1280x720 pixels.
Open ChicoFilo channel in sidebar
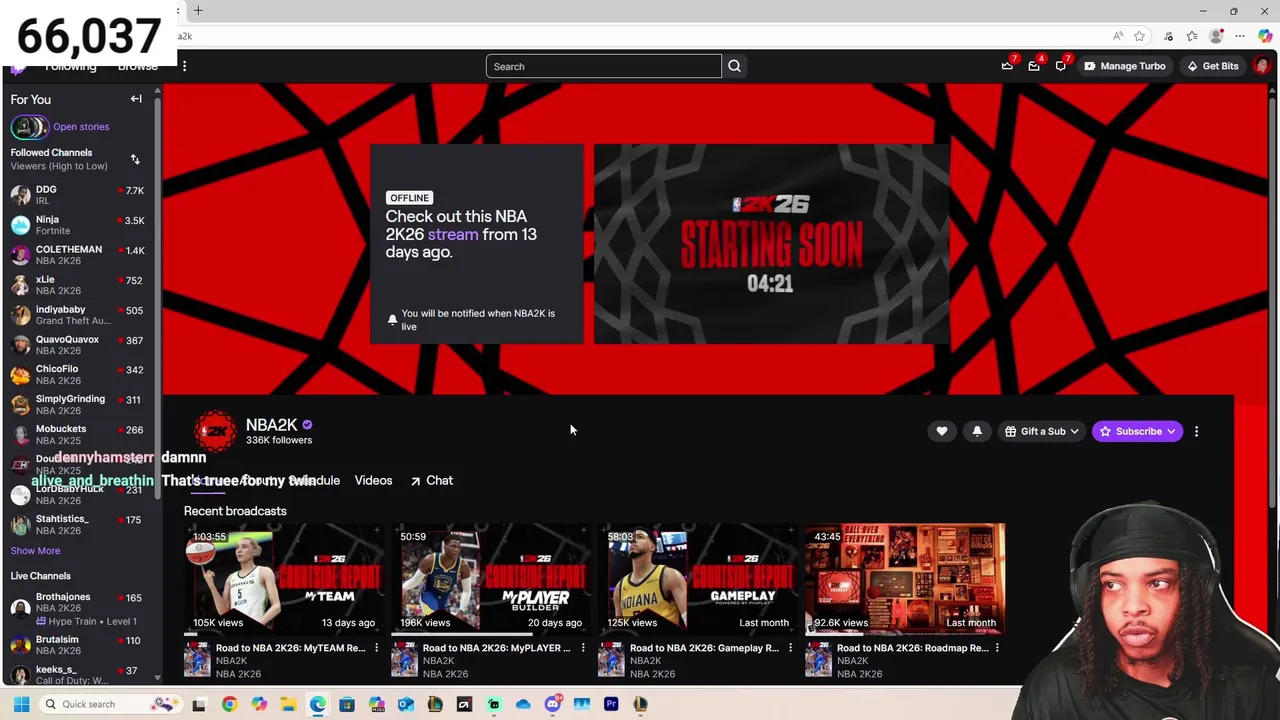tap(78, 375)
